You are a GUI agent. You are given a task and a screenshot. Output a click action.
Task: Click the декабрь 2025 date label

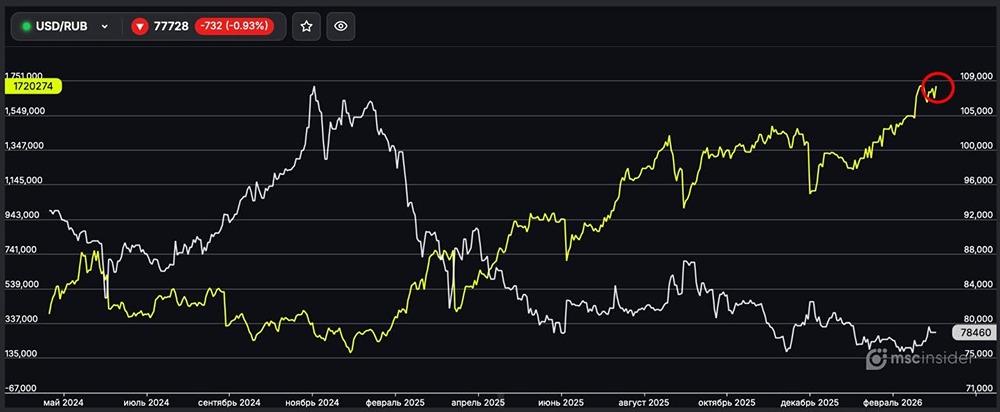point(815,402)
